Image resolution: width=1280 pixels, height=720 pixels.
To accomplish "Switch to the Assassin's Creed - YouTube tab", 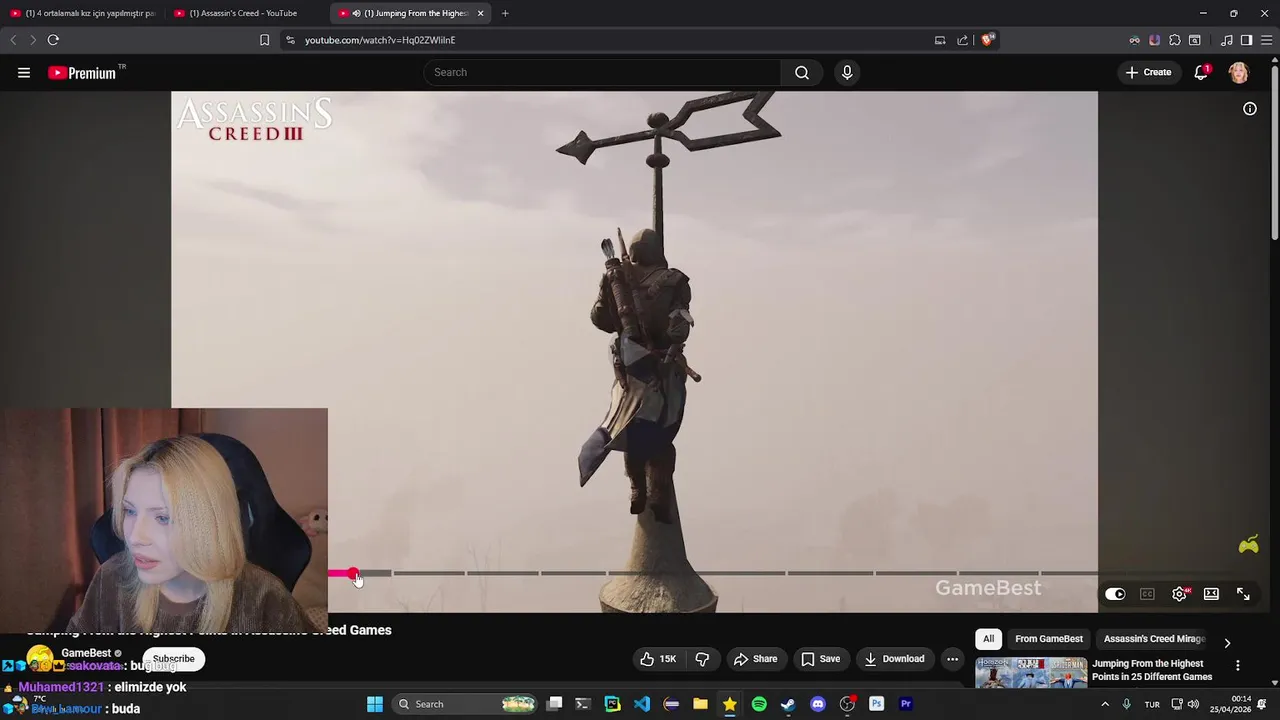I will tap(245, 13).
